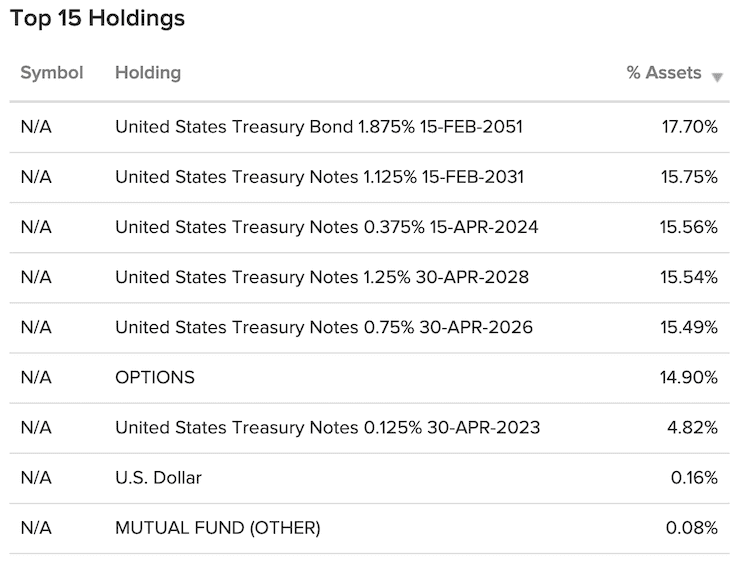Sort by the % Assets column header

pos(664,73)
